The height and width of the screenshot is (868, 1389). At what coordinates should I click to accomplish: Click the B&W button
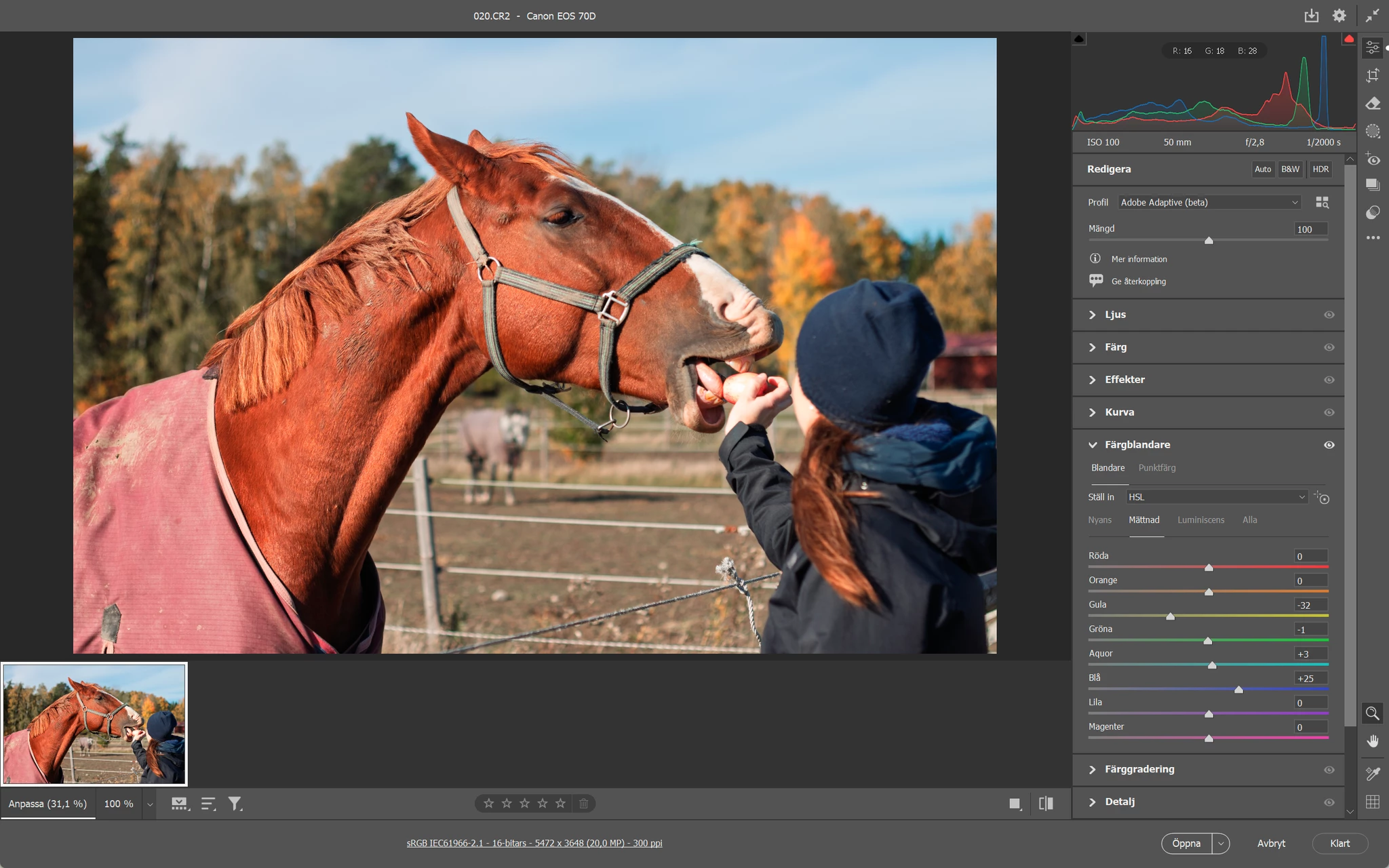(1290, 169)
